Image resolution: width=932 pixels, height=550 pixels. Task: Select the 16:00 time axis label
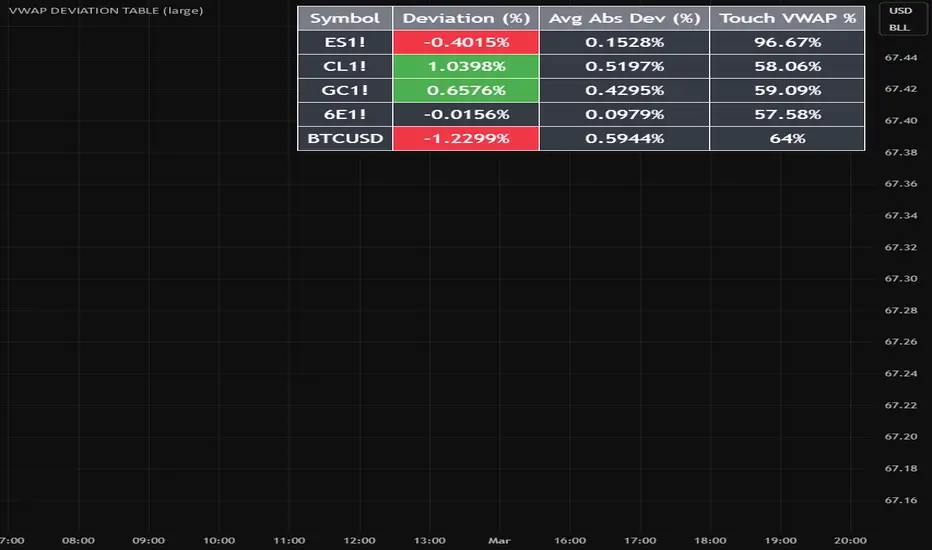pos(569,540)
